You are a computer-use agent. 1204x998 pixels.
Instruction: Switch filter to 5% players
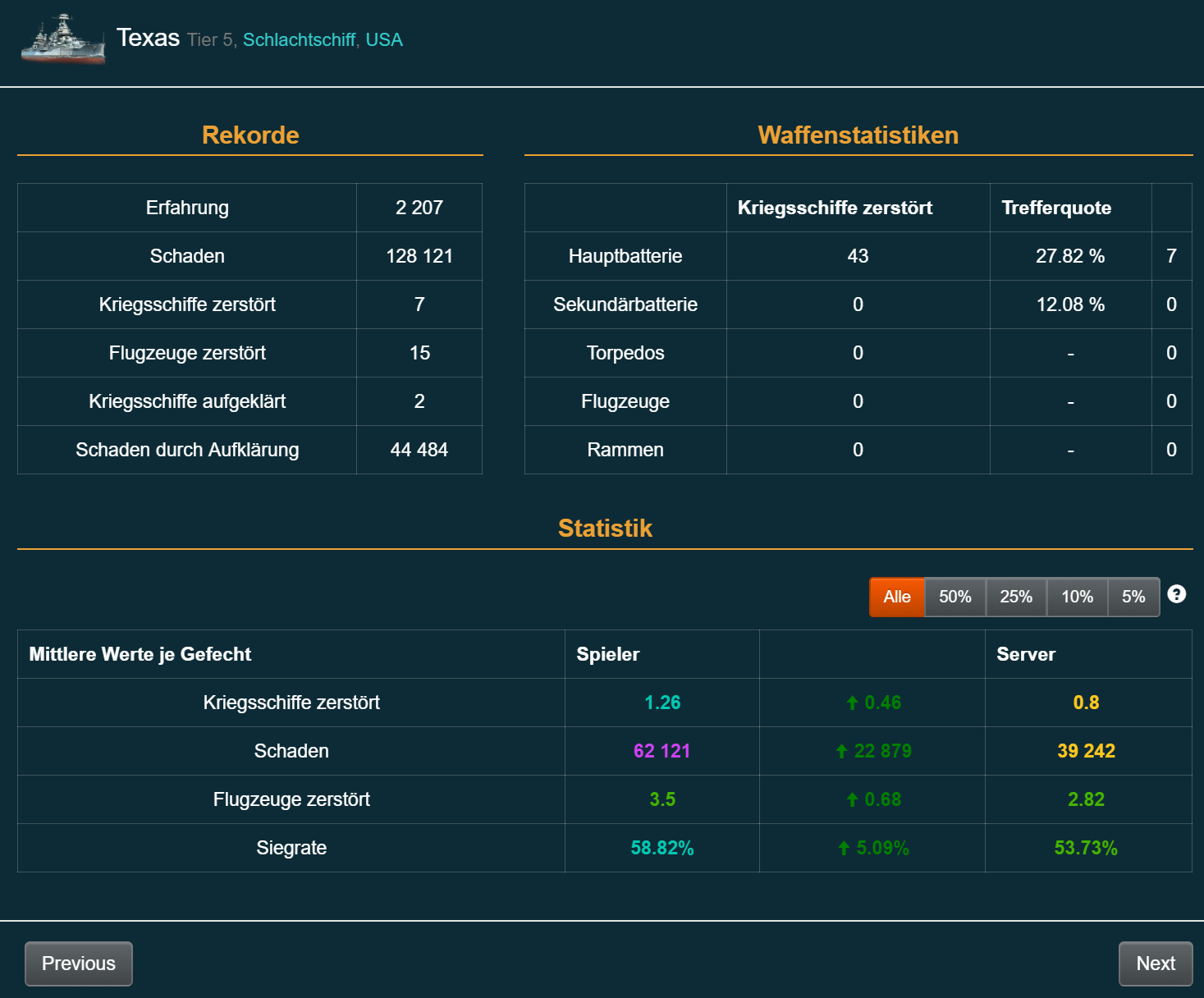[1133, 597]
